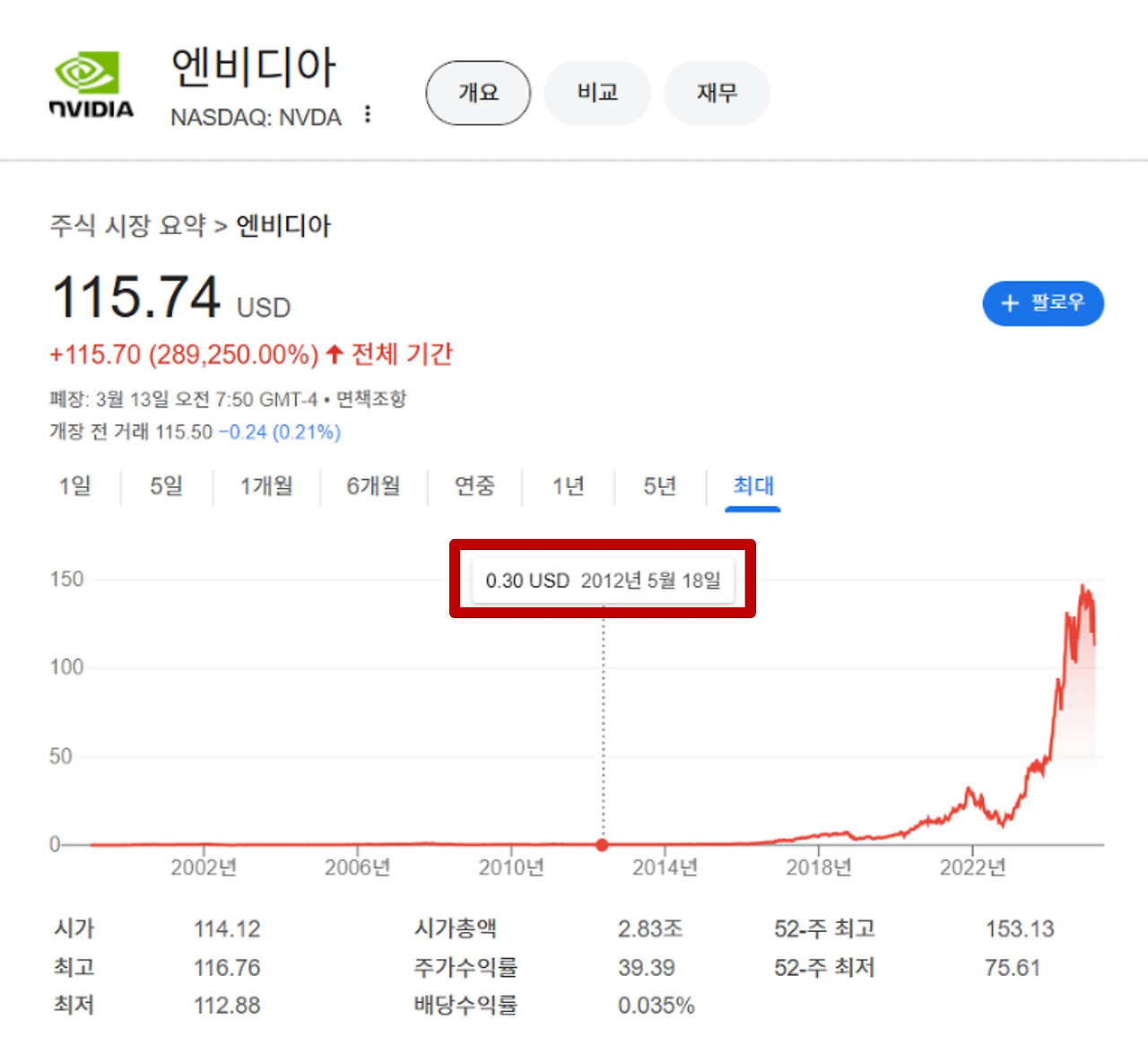This screenshot has width=1148, height=1046.
Task: Click the red upward arrow beside 전체 기간
Action: (333, 355)
